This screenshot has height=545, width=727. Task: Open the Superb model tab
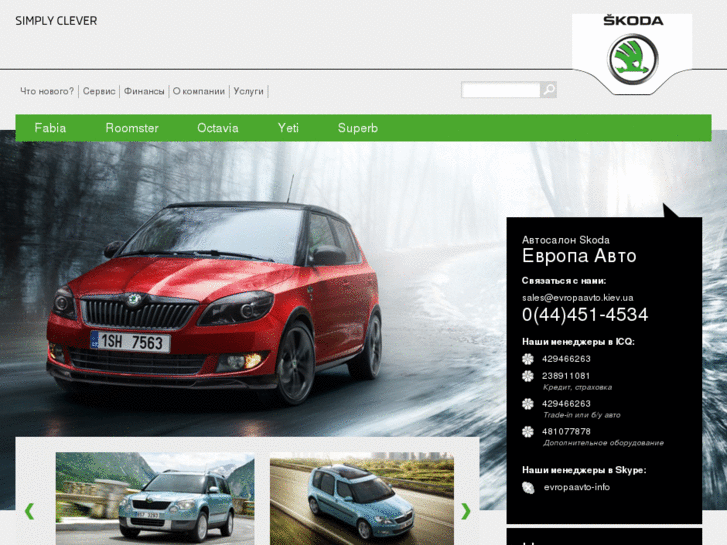click(x=357, y=128)
